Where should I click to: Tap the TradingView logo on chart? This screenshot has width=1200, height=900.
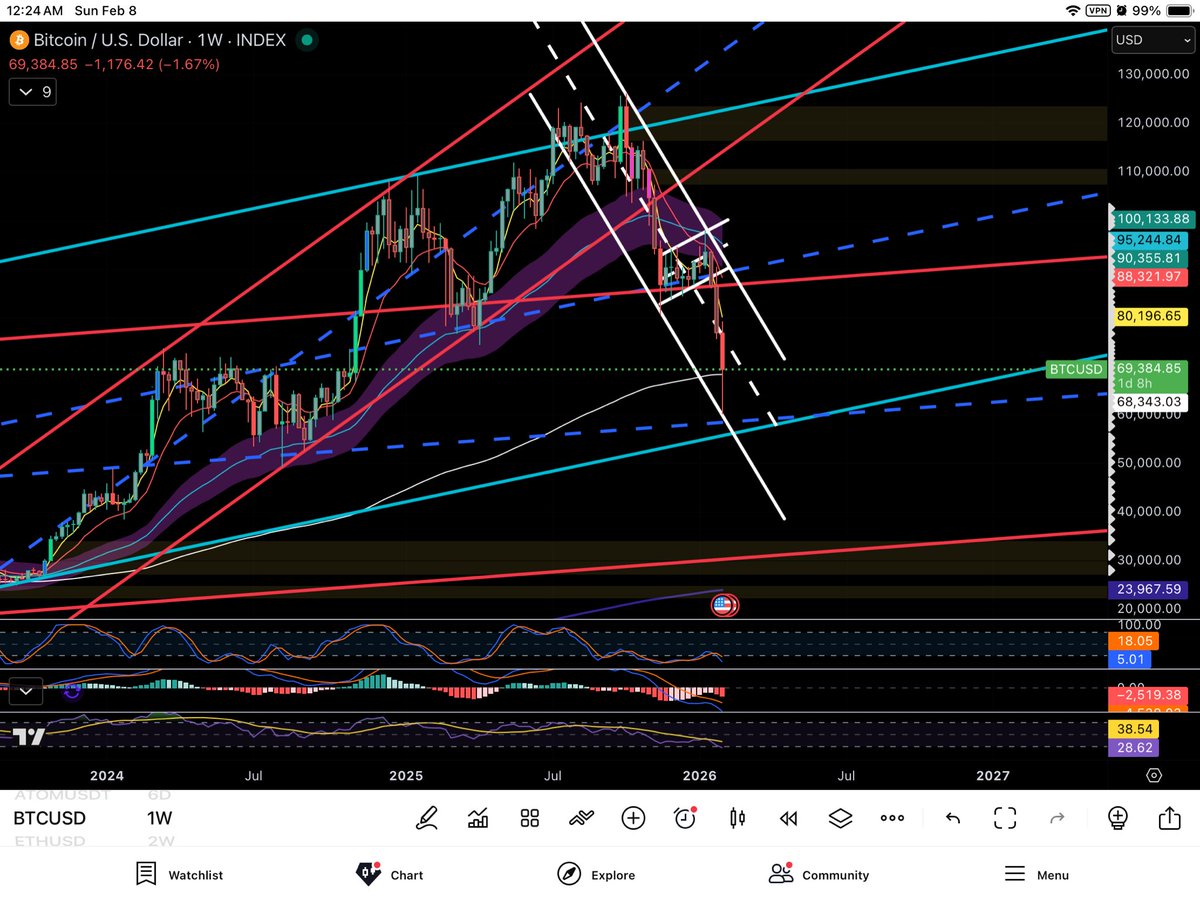(28, 737)
